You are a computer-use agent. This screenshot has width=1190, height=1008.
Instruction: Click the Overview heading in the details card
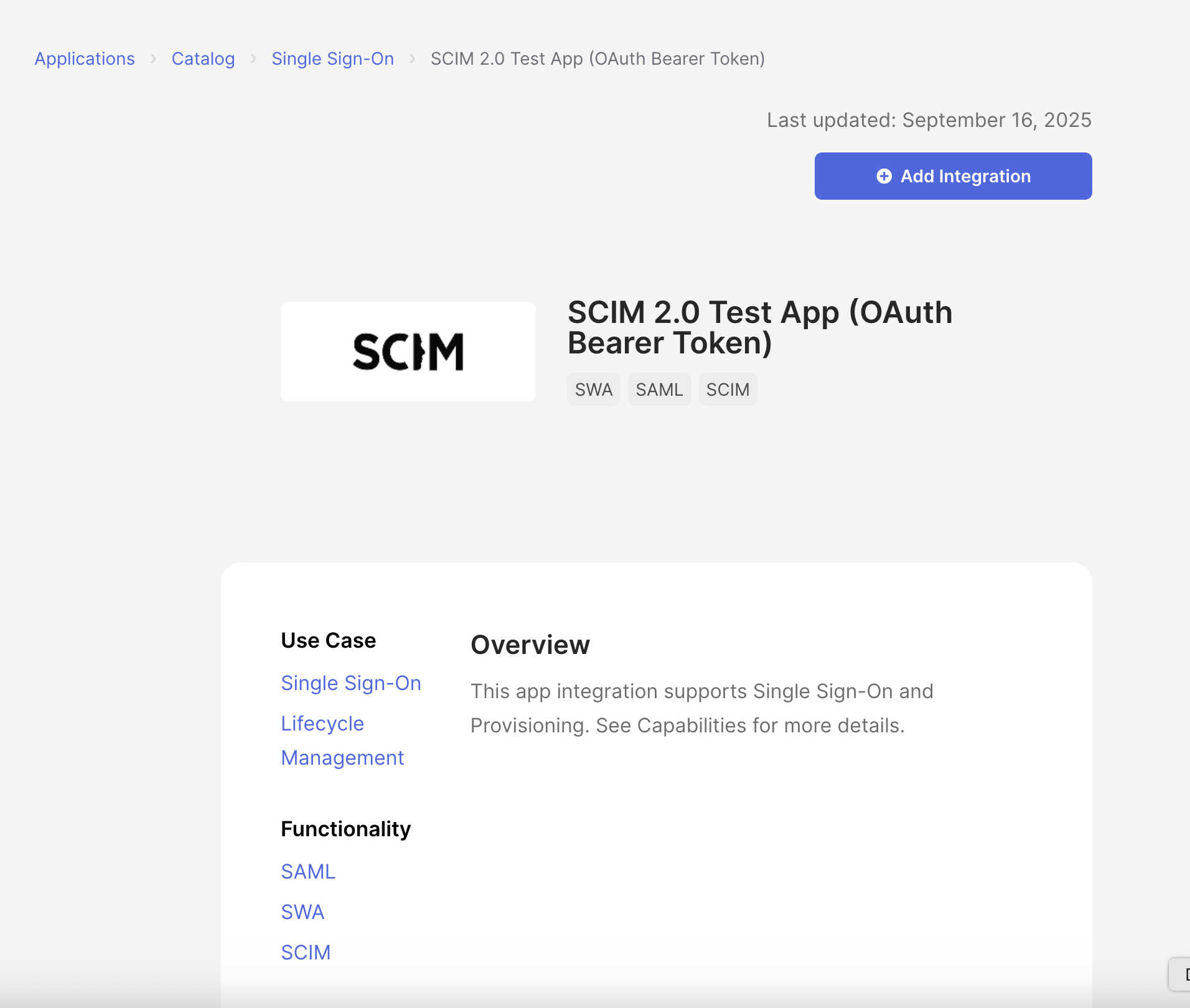click(530, 645)
